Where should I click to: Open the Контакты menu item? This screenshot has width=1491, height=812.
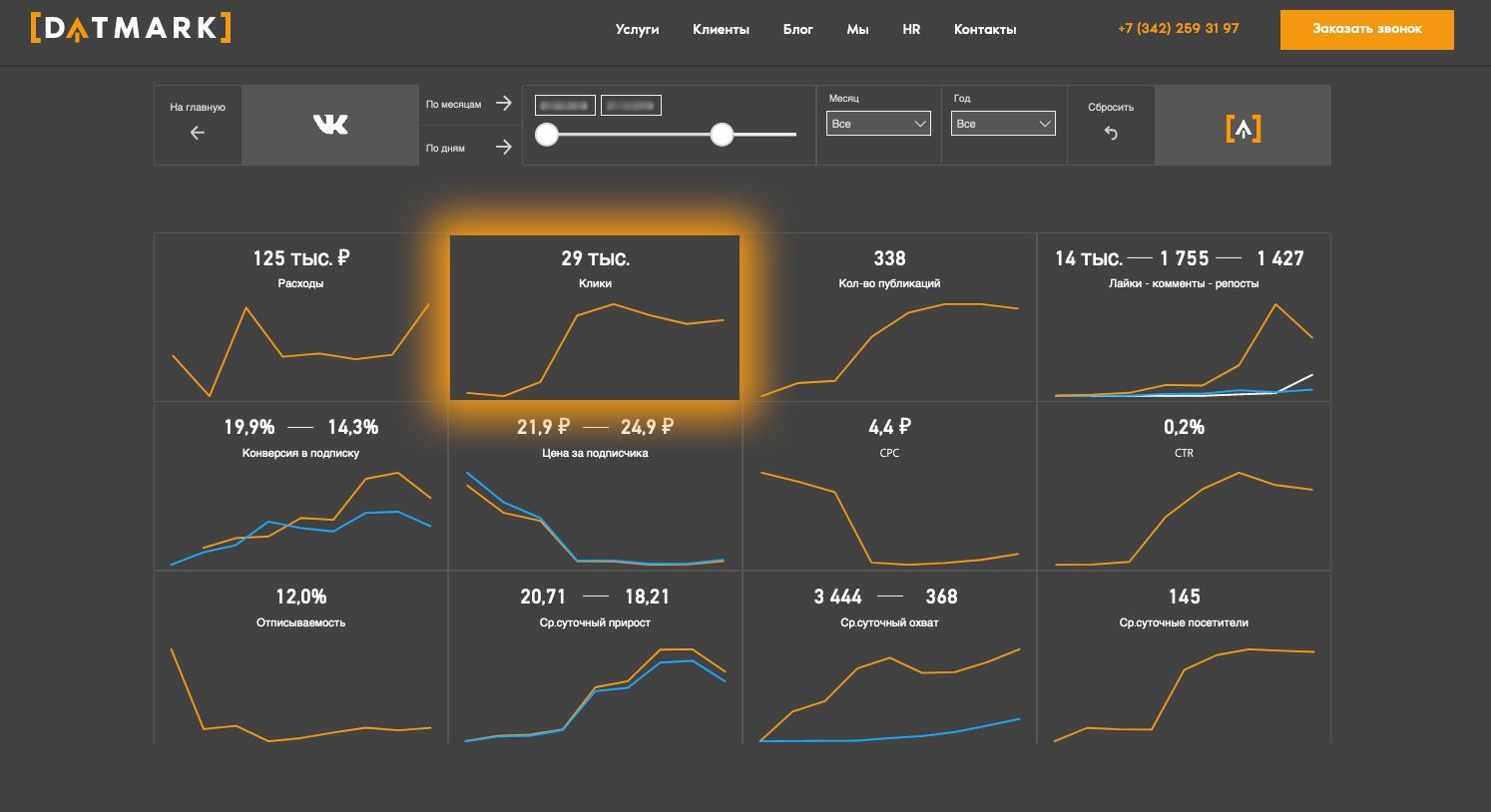(x=985, y=29)
